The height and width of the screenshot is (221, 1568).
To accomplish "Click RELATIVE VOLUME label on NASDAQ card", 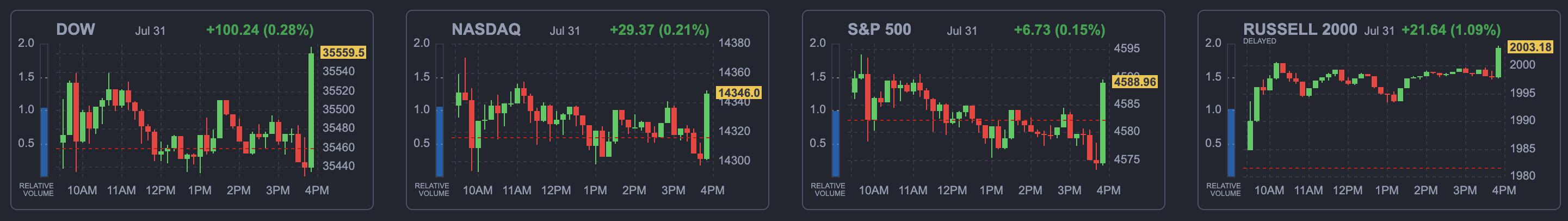I will [x=432, y=189].
